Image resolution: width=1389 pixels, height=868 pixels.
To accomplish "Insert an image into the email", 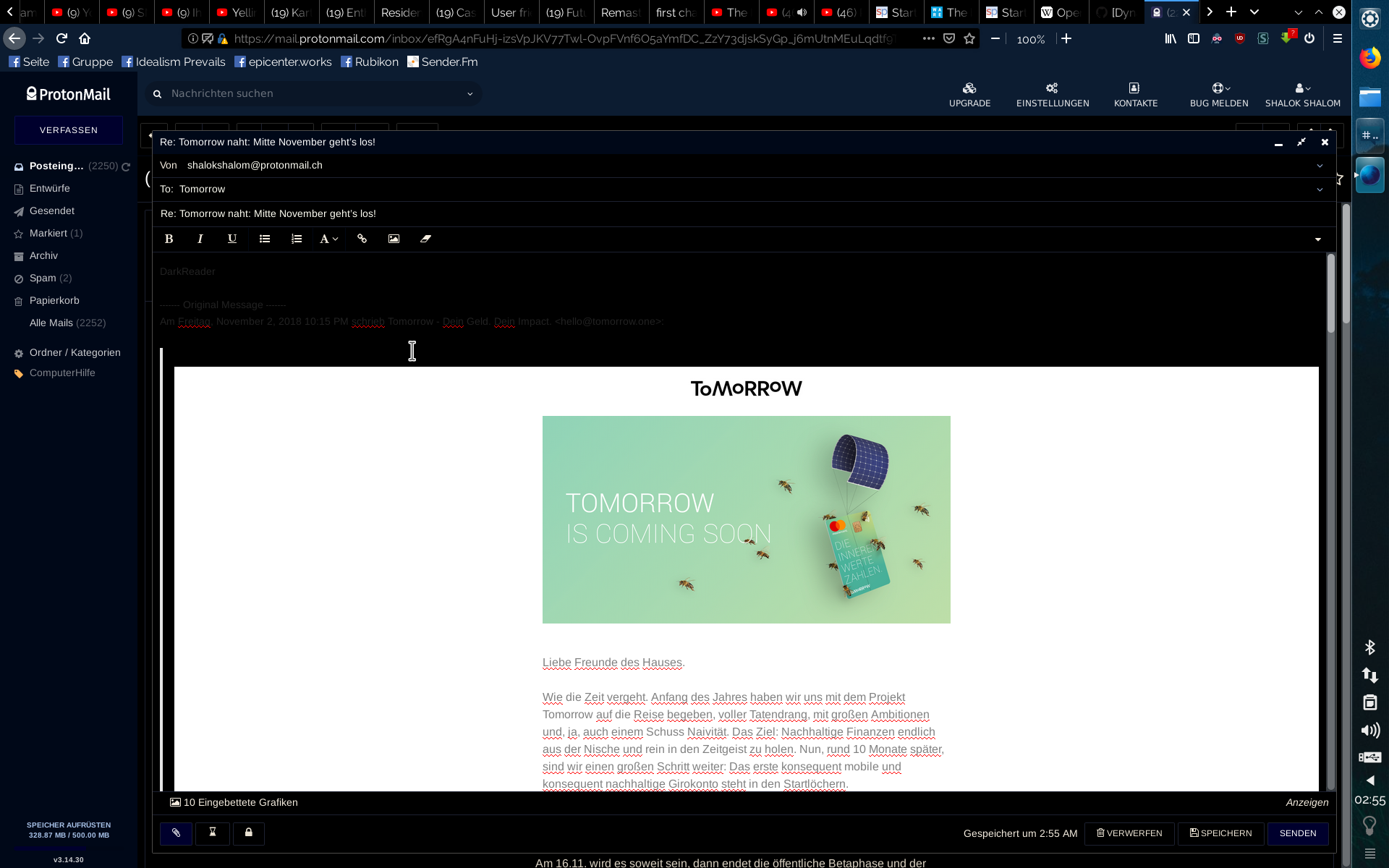I will [x=394, y=239].
